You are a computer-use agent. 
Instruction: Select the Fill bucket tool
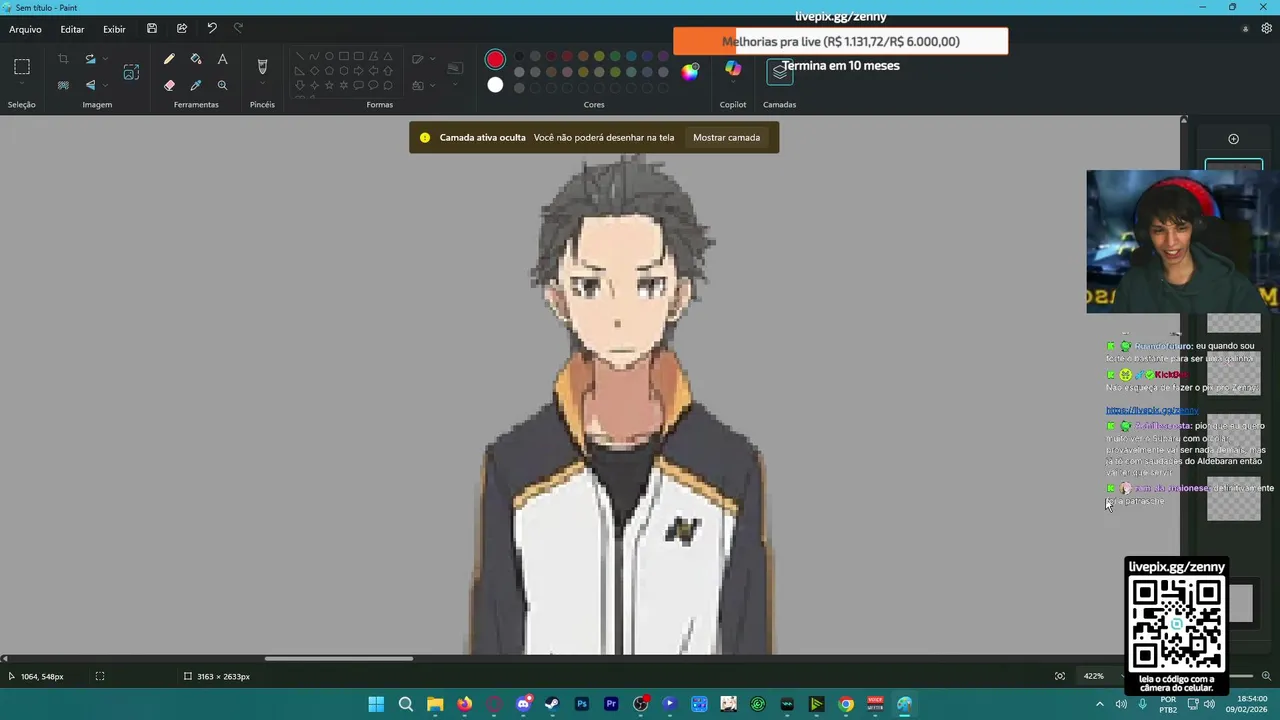point(196,59)
